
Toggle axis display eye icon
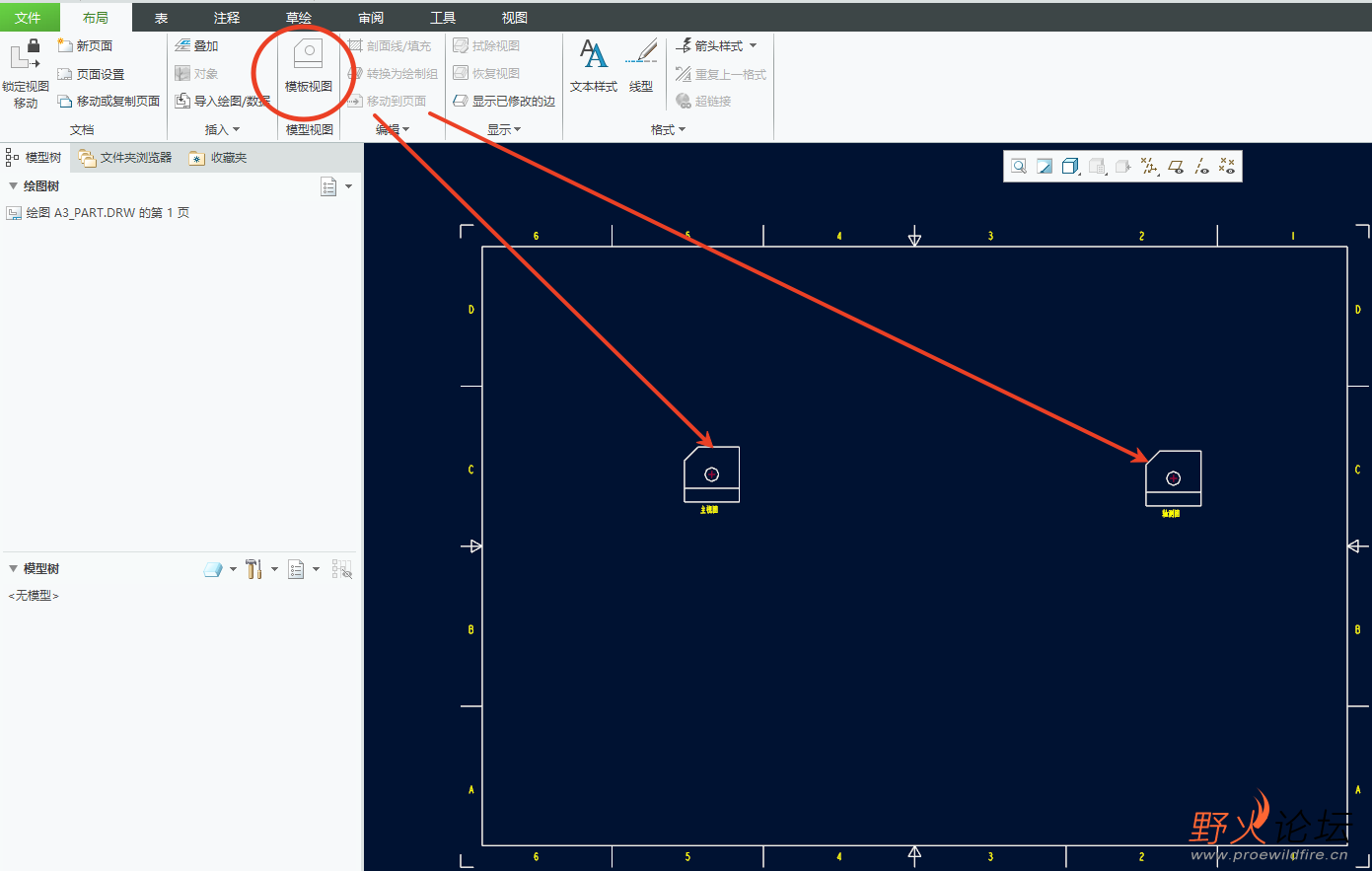point(1200,167)
